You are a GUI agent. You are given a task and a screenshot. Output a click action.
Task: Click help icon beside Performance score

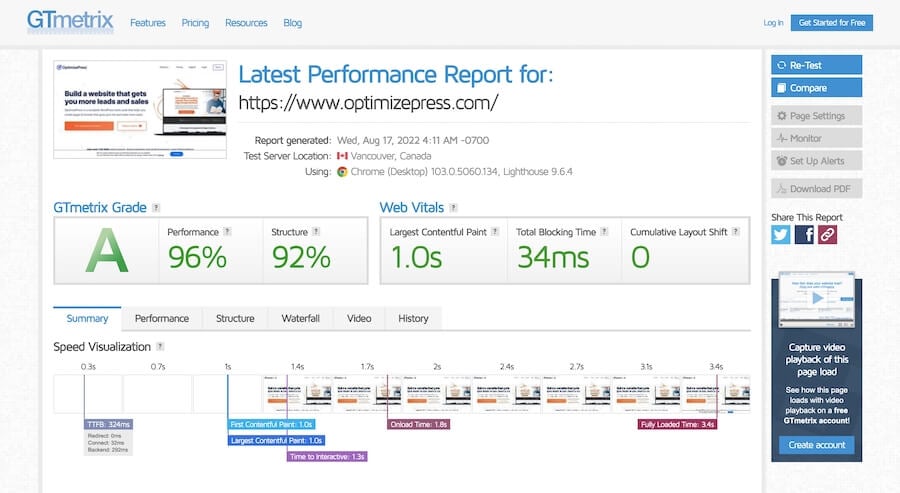(227, 232)
